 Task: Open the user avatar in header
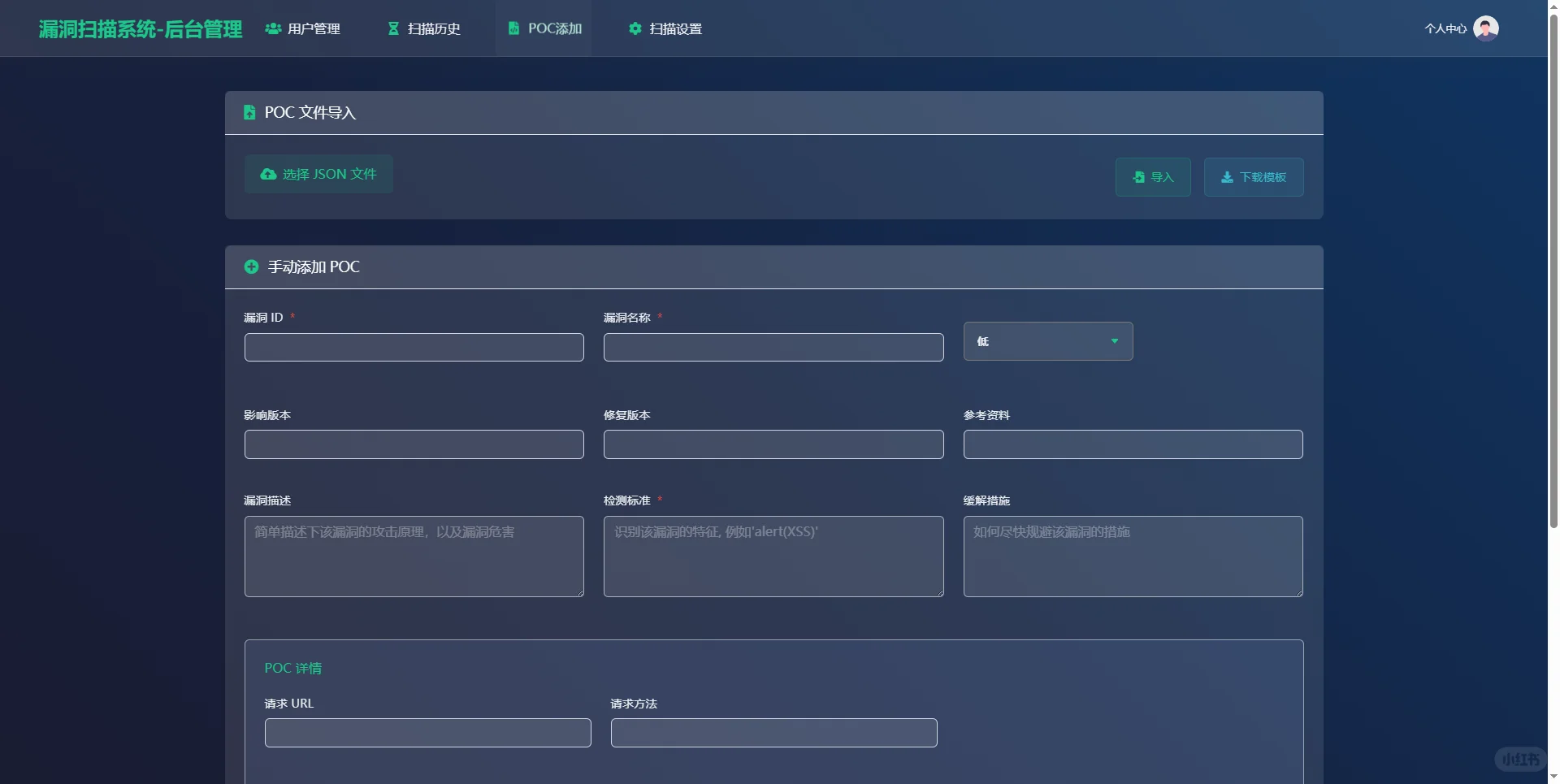[x=1486, y=28]
